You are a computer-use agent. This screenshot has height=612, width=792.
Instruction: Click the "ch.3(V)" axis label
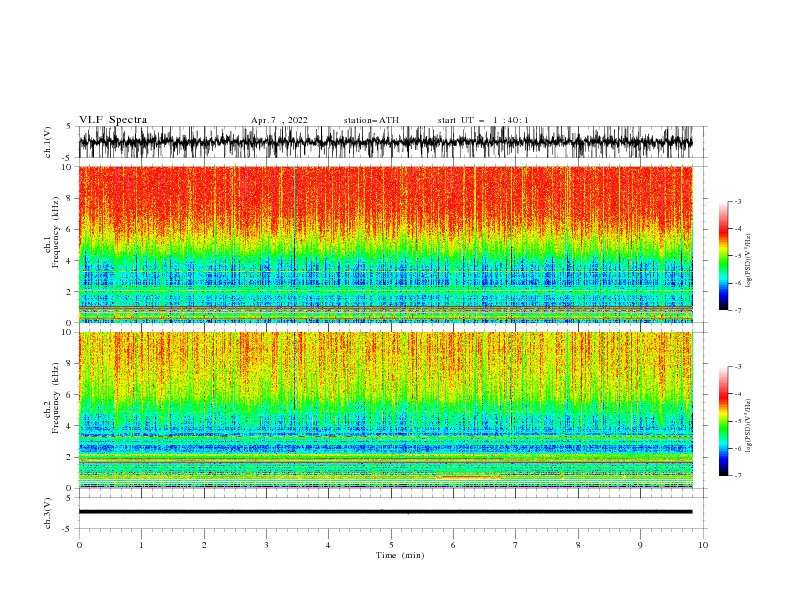pos(48,513)
